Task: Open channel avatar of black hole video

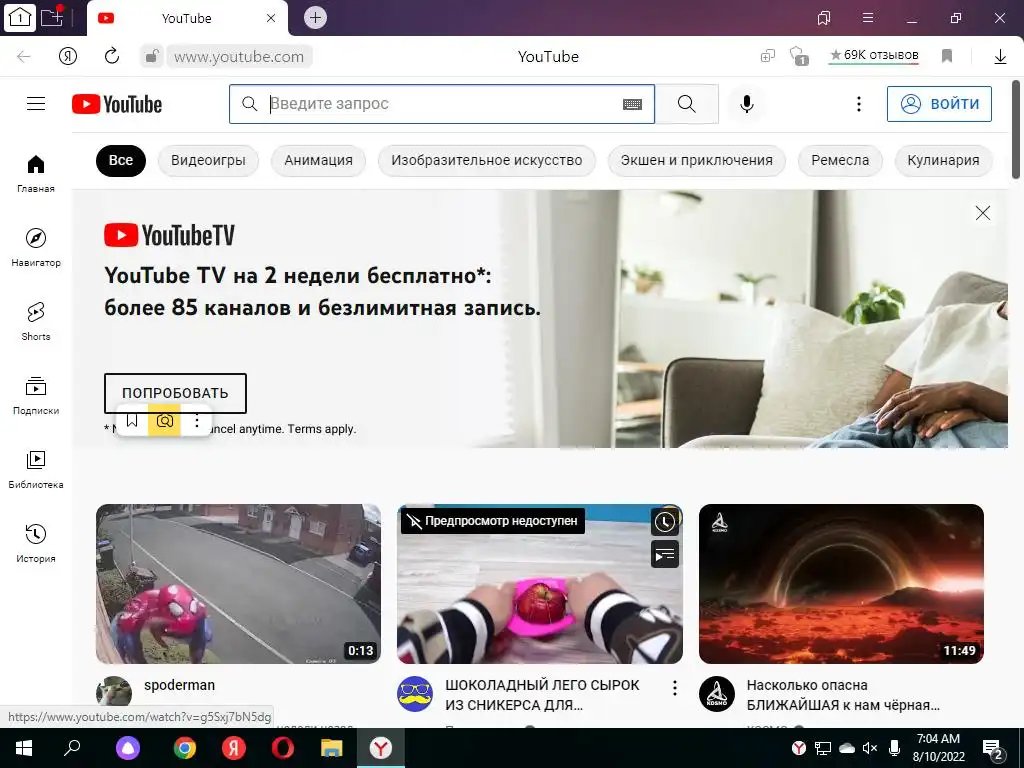Action: 716,694
